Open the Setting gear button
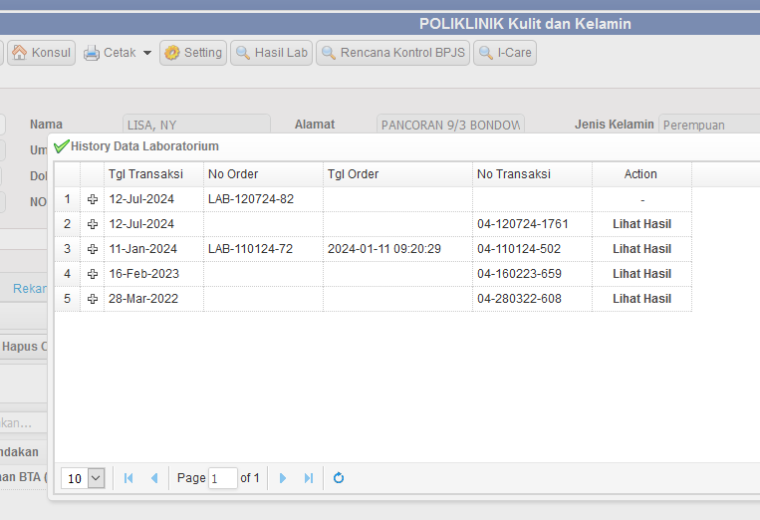 [x=193, y=53]
